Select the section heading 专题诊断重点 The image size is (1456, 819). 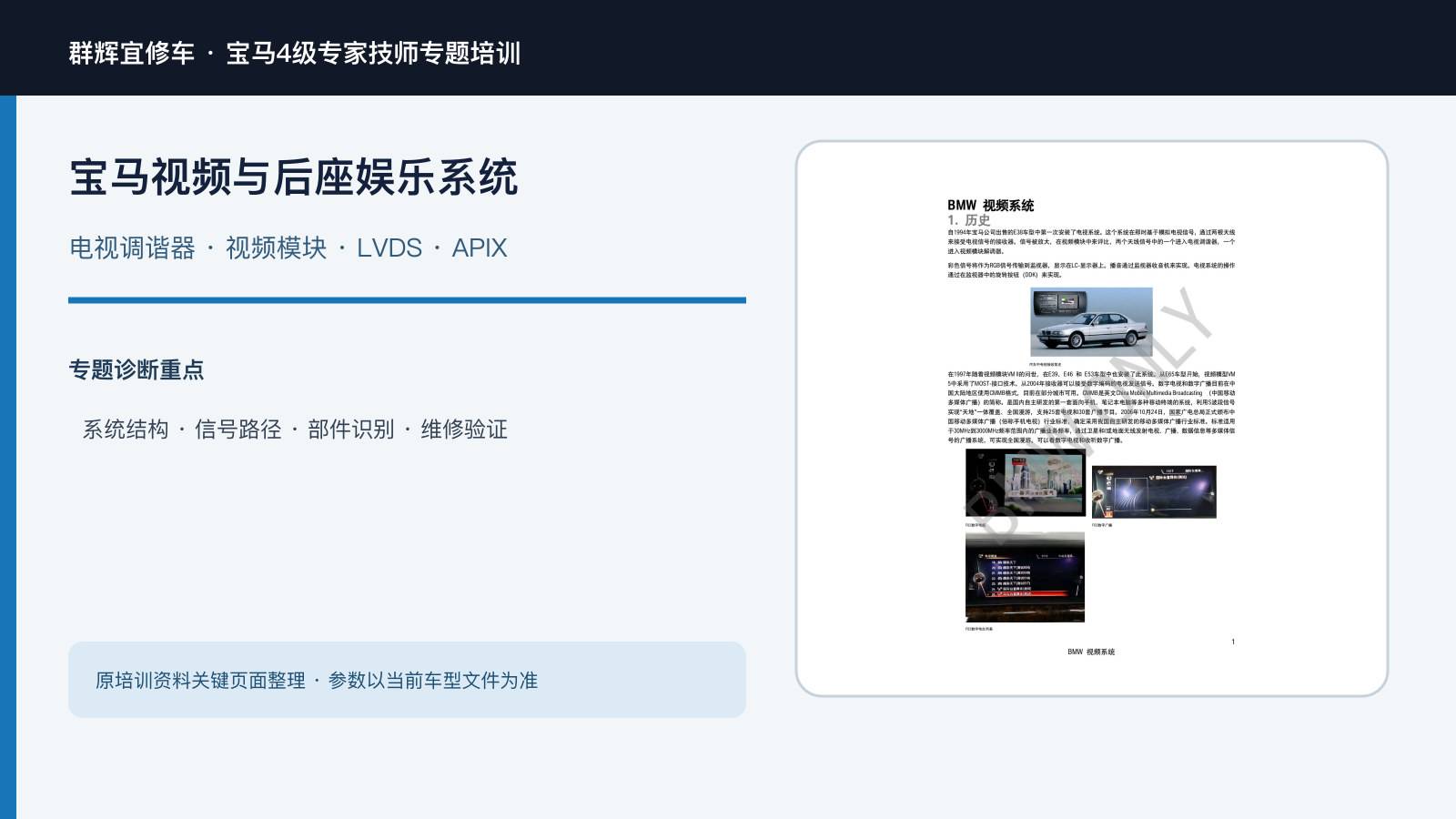[136, 369]
